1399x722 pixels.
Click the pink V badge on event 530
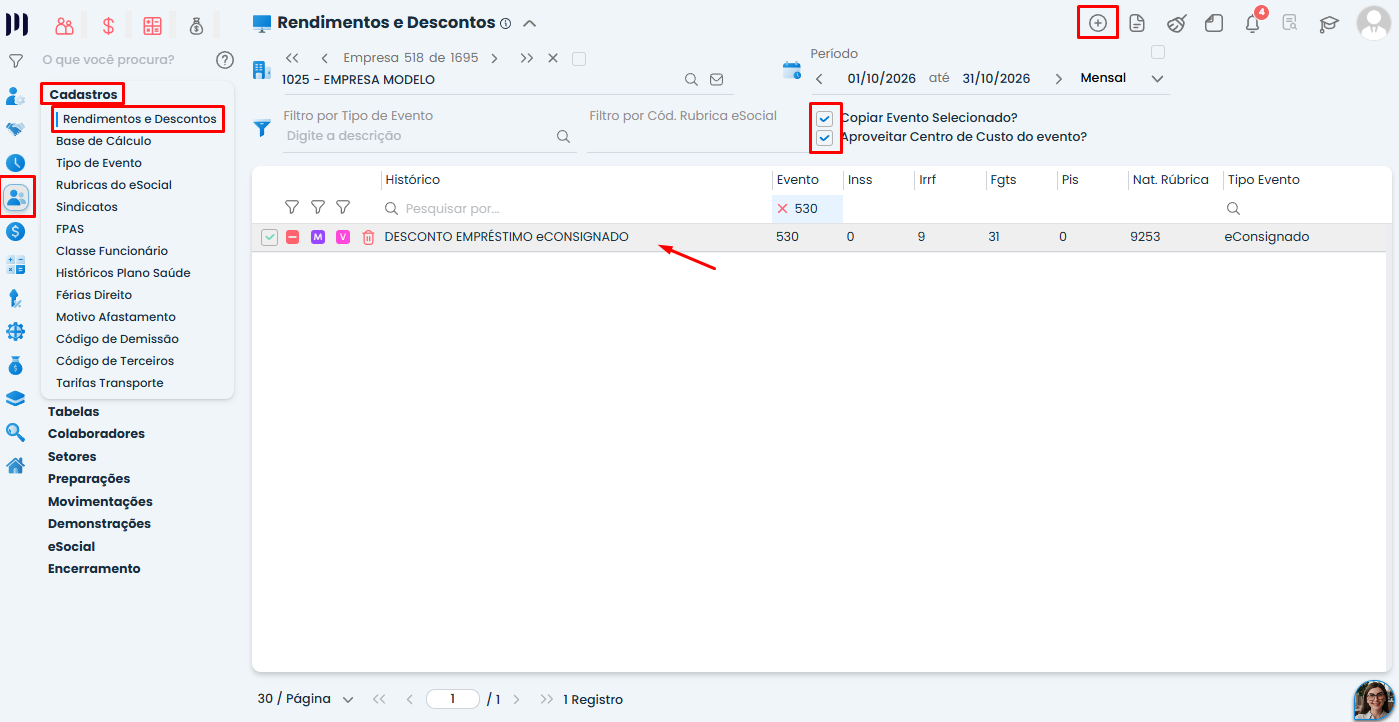(x=343, y=237)
